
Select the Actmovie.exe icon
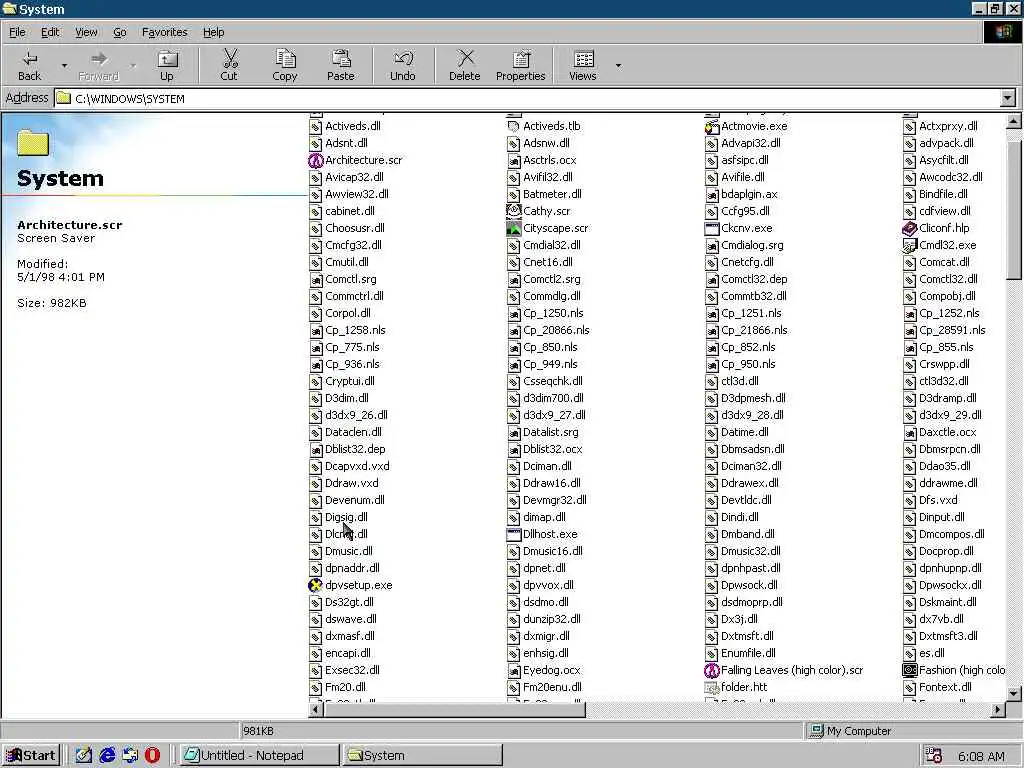tap(711, 126)
